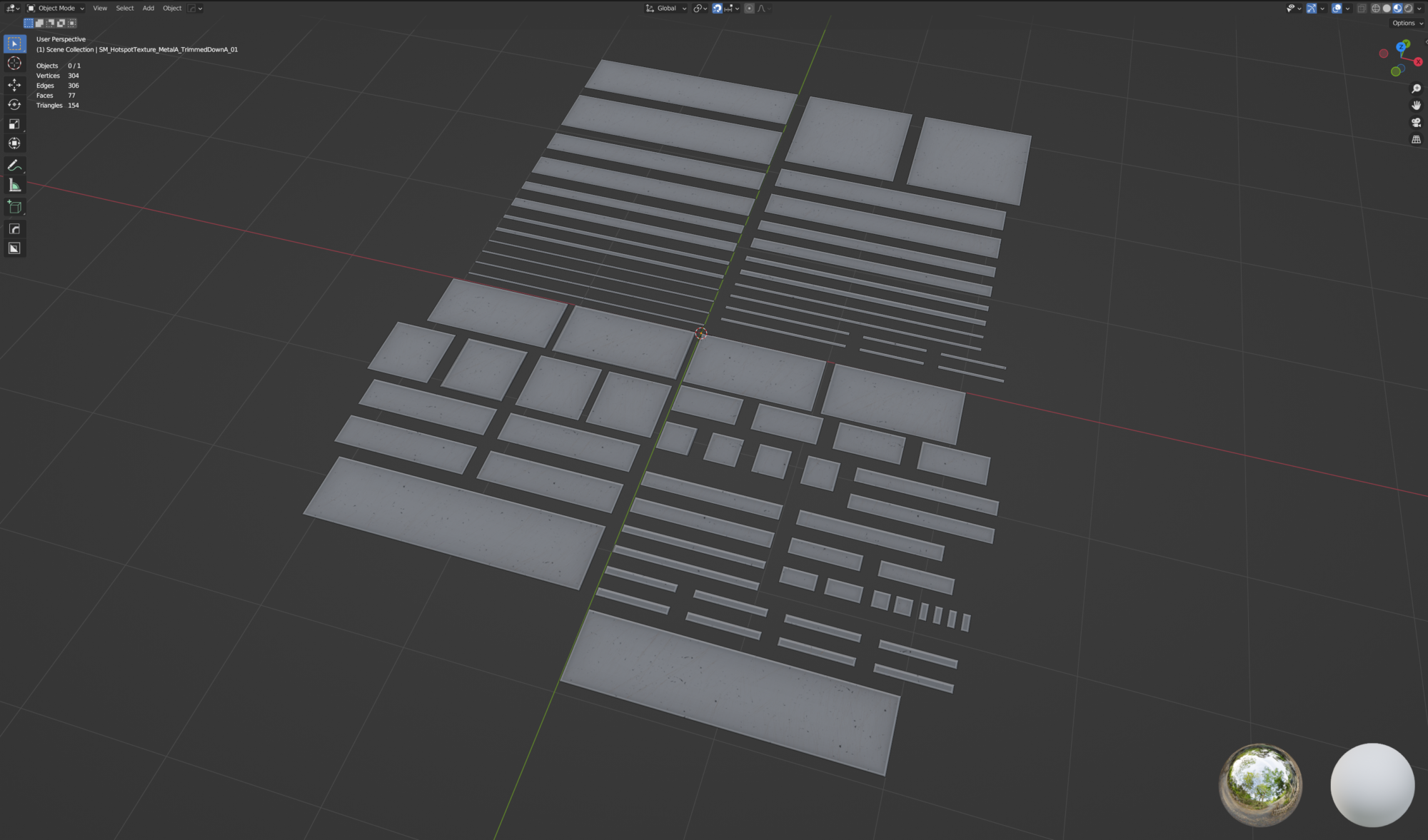Select the Add Cube tool
This screenshot has width=1428, height=840.
click(x=14, y=207)
